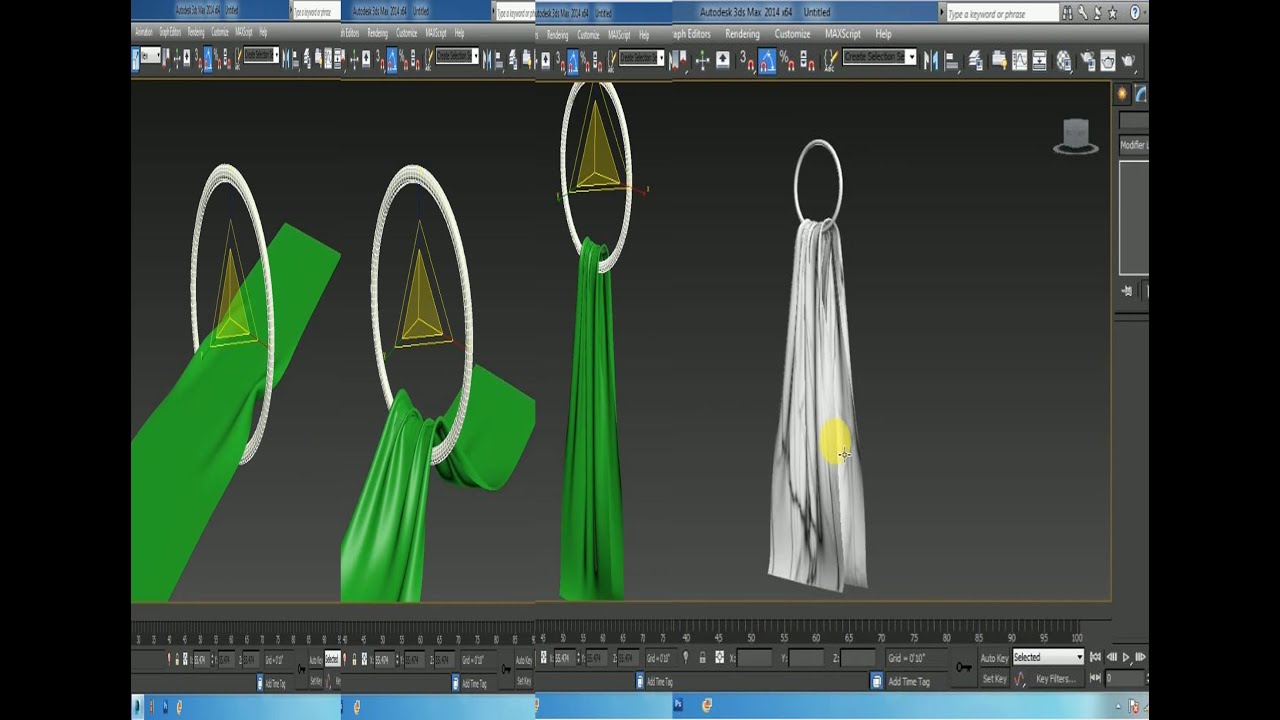Click Add Time Tag in third window
This screenshot has height=720, width=1280.
click(659, 682)
